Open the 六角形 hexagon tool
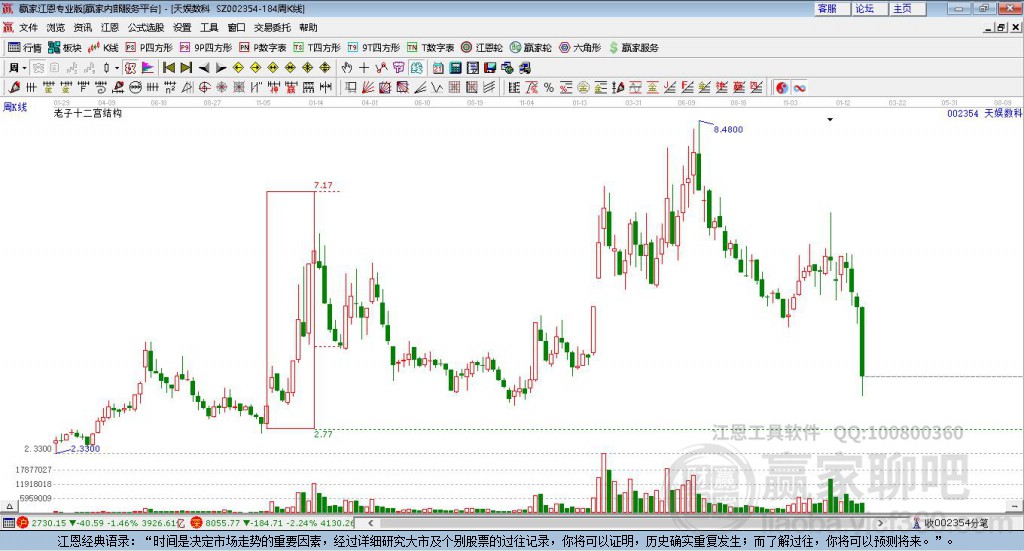This screenshot has width=1024, height=551. click(x=580, y=48)
